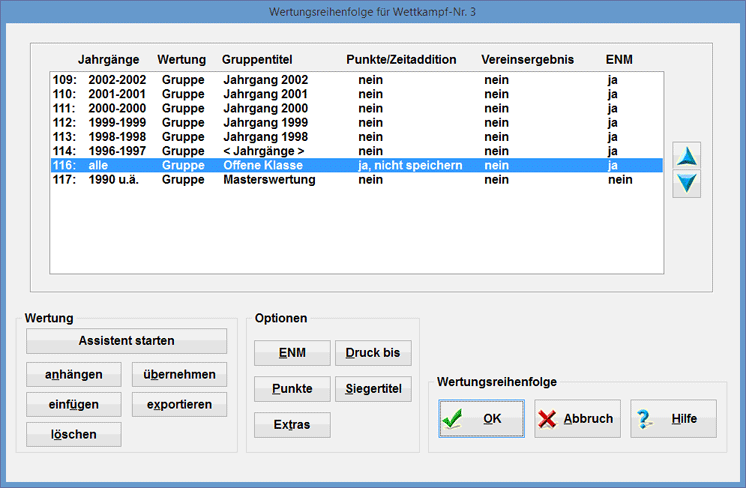Click the einfügen button
Viewport: 746px width, 488px height.
[74, 404]
